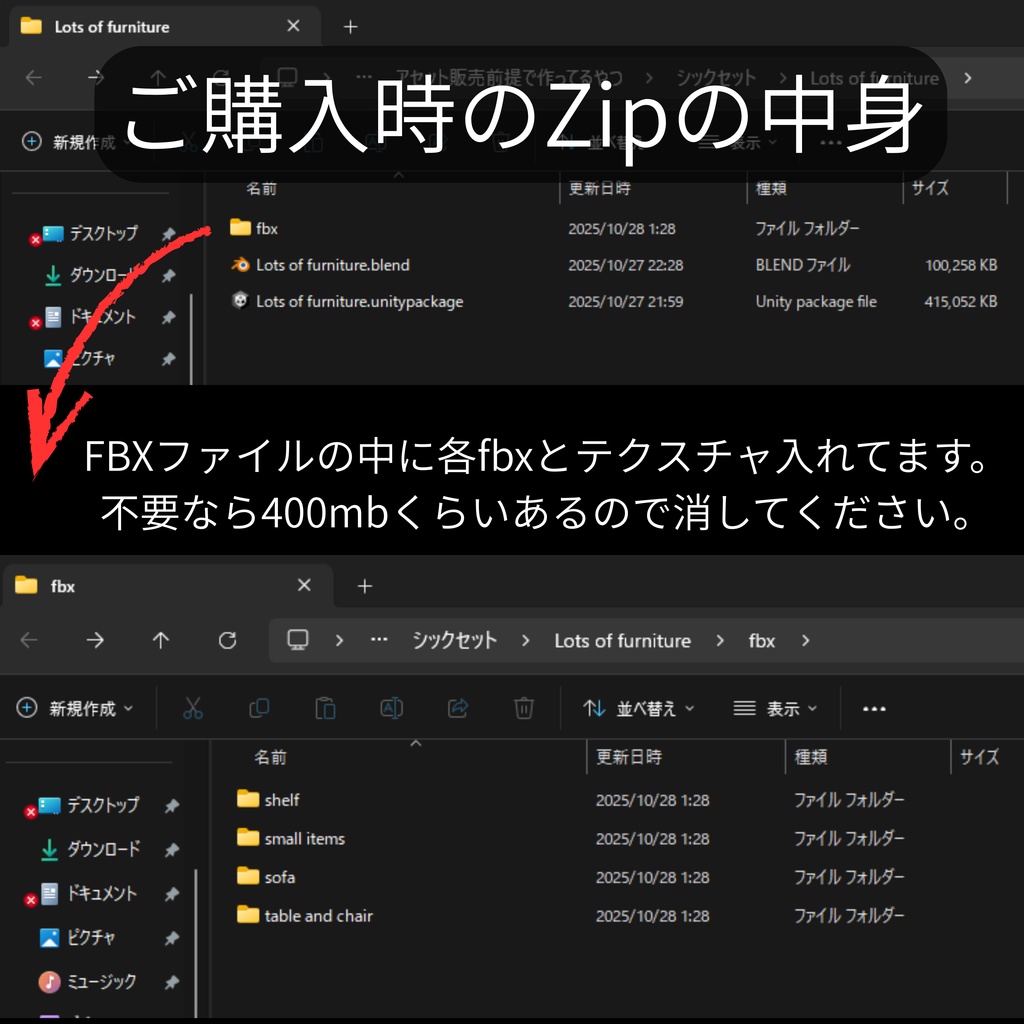Click the Paste clipboard icon in fbx window
This screenshot has width=1024, height=1024.
pos(325,708)
